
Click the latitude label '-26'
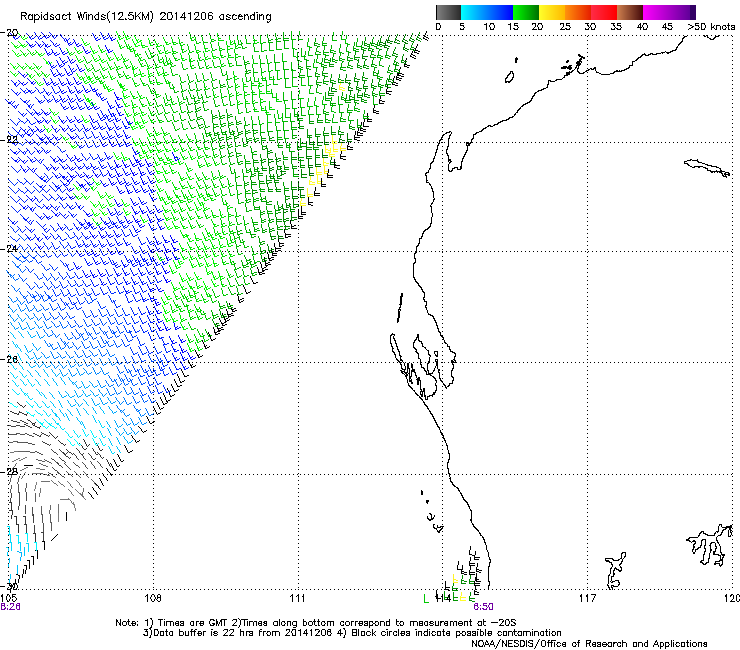pyautogui.click(x=9, y=359)
